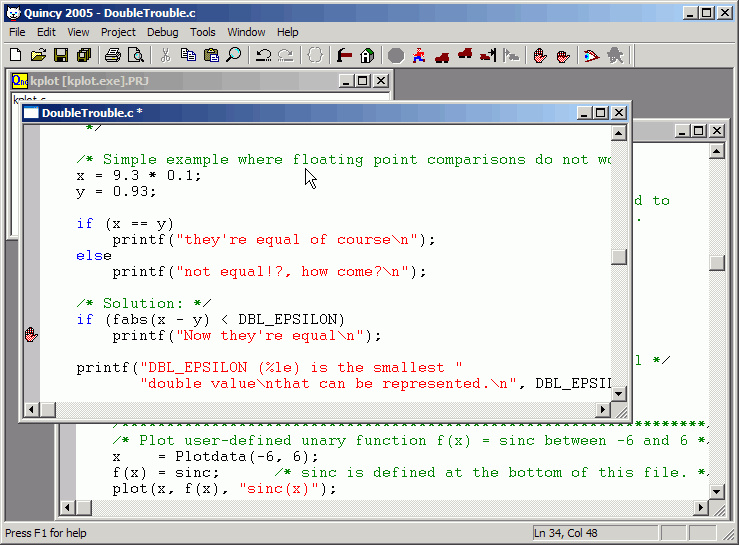Click the DoubleTrouble.c vertical scrollbar thumb
Screen dimensions: 739x545
[619, 257]
